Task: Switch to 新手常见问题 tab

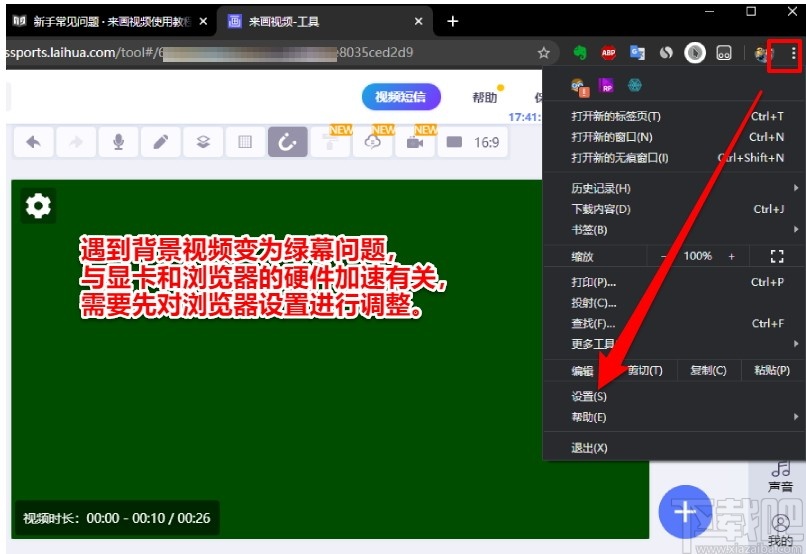Action: click(111, 22)
